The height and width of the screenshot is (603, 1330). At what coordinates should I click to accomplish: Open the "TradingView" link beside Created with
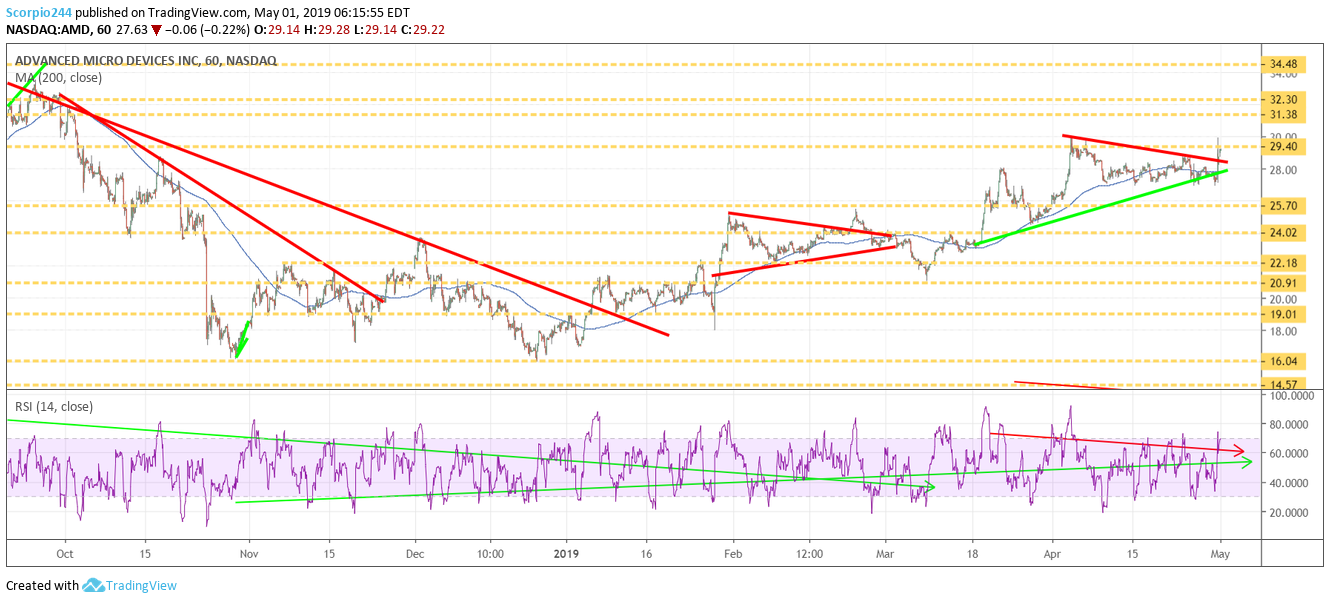(x=143, y=586)
